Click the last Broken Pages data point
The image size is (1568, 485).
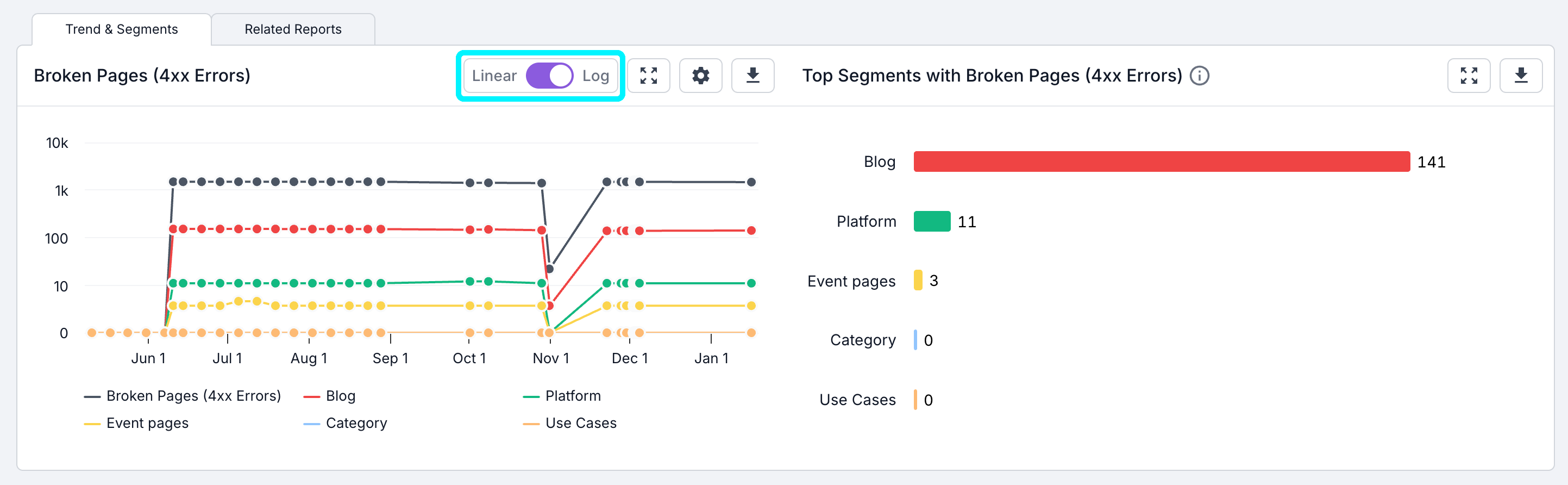point(751,182)
